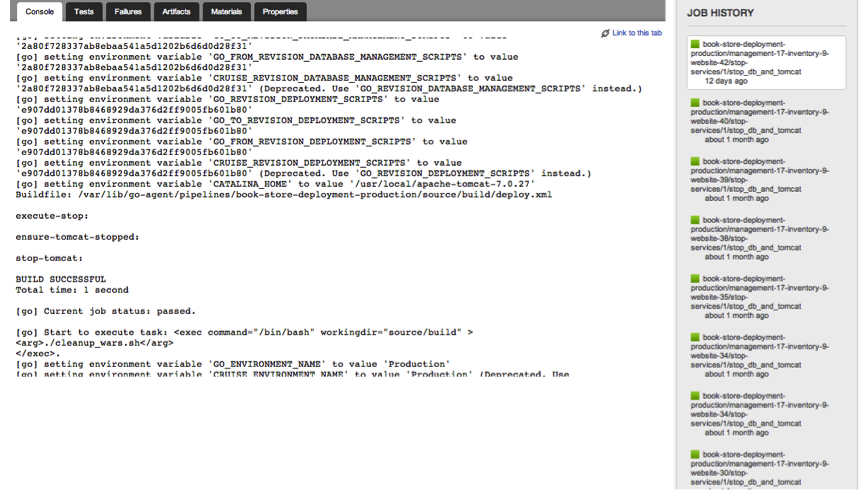Click green status icon for website-38 job
The width and height of the screenshot is (865, 490).
694,220
